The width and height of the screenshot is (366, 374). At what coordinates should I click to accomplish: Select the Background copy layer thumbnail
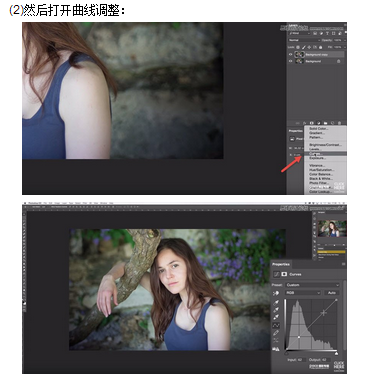(x=299, y=54)
